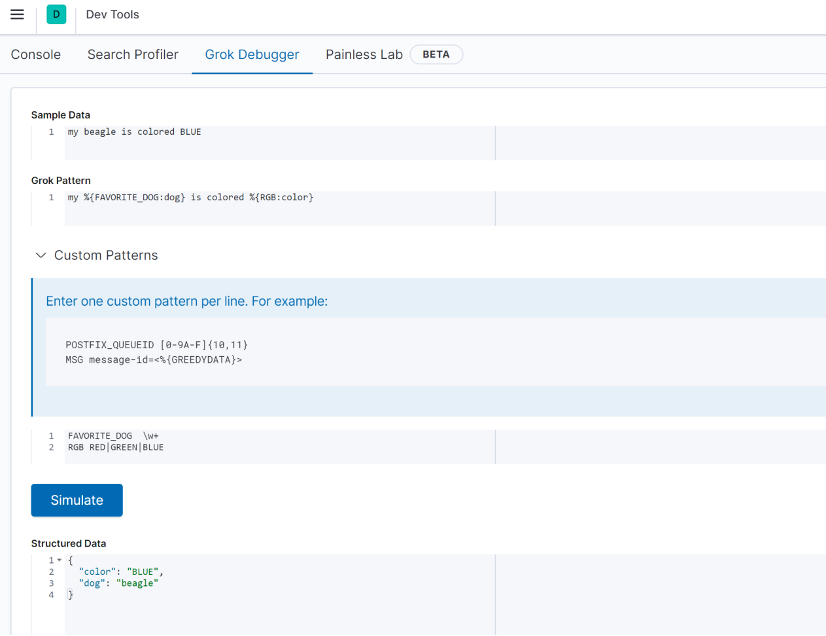This screenshot has width=826, height=636.
Task: Click in the Grok Pattern editor
Action: (428, 208)
